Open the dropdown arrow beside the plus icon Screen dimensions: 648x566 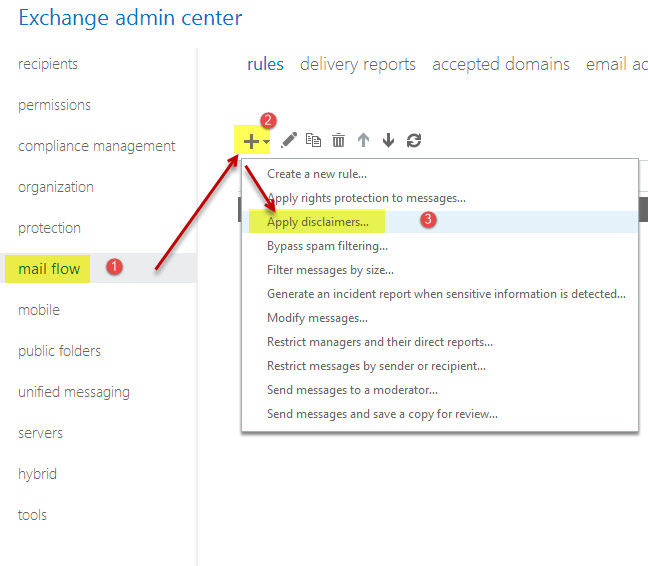click(266, 142)
